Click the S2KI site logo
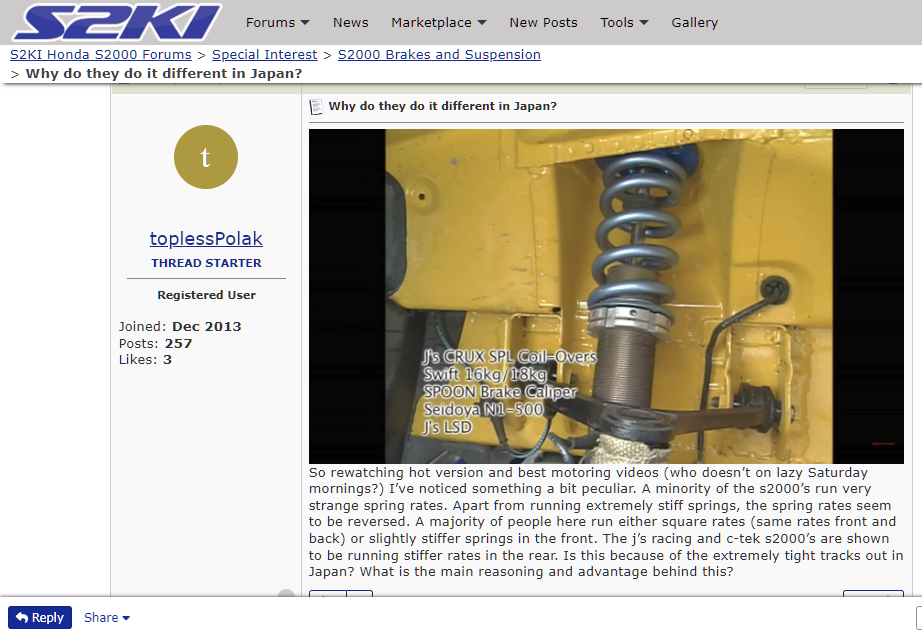This screenshot has width=922, height=638. coord(118,22)
